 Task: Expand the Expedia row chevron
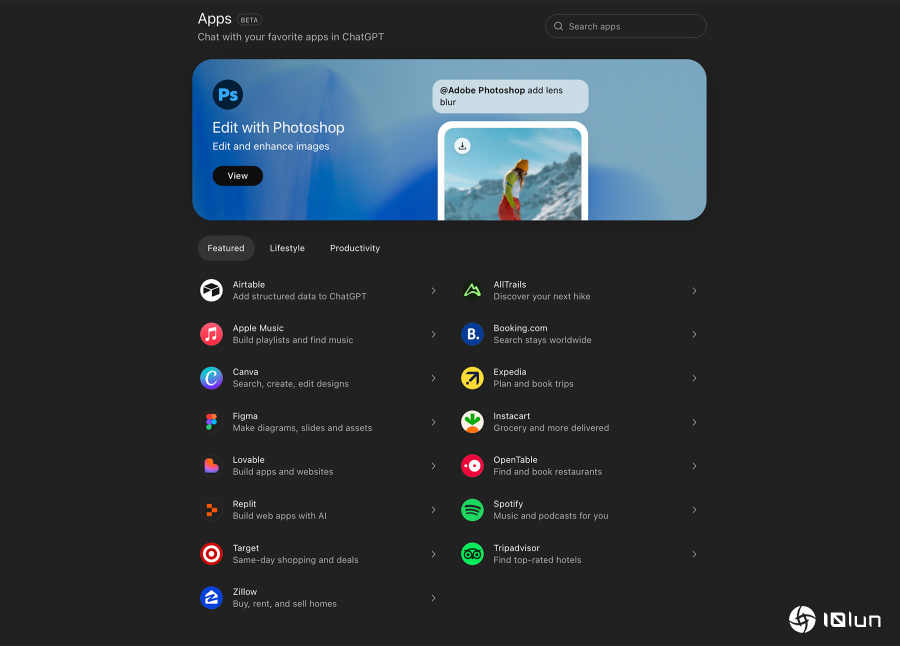pos(695,378)
